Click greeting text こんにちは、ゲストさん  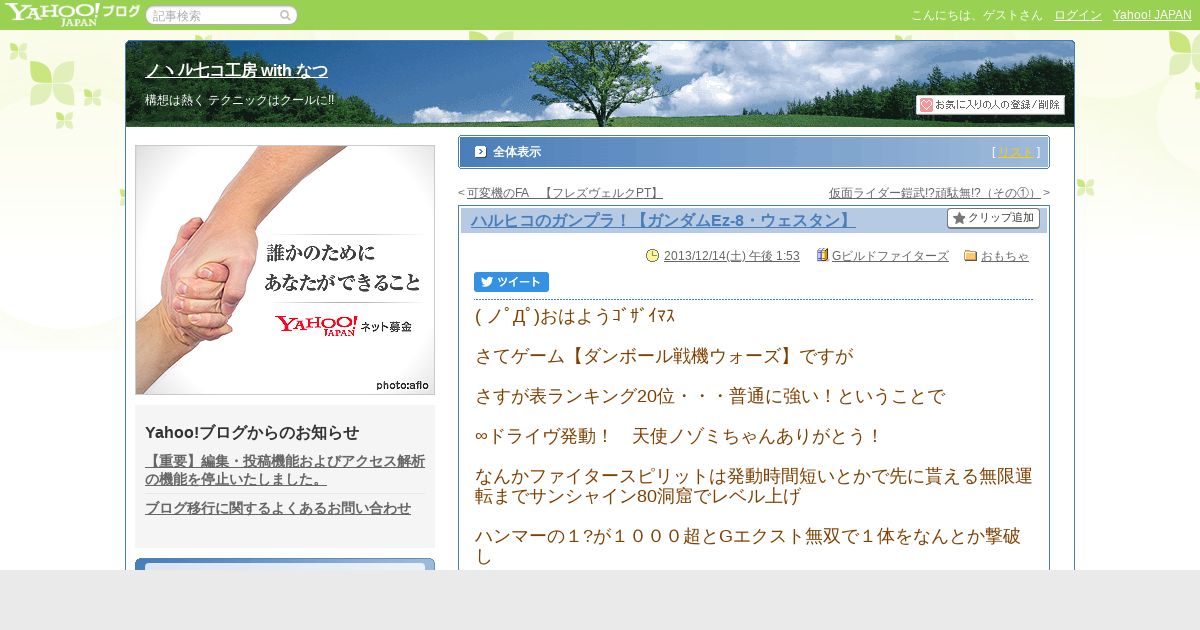point(977,15)
